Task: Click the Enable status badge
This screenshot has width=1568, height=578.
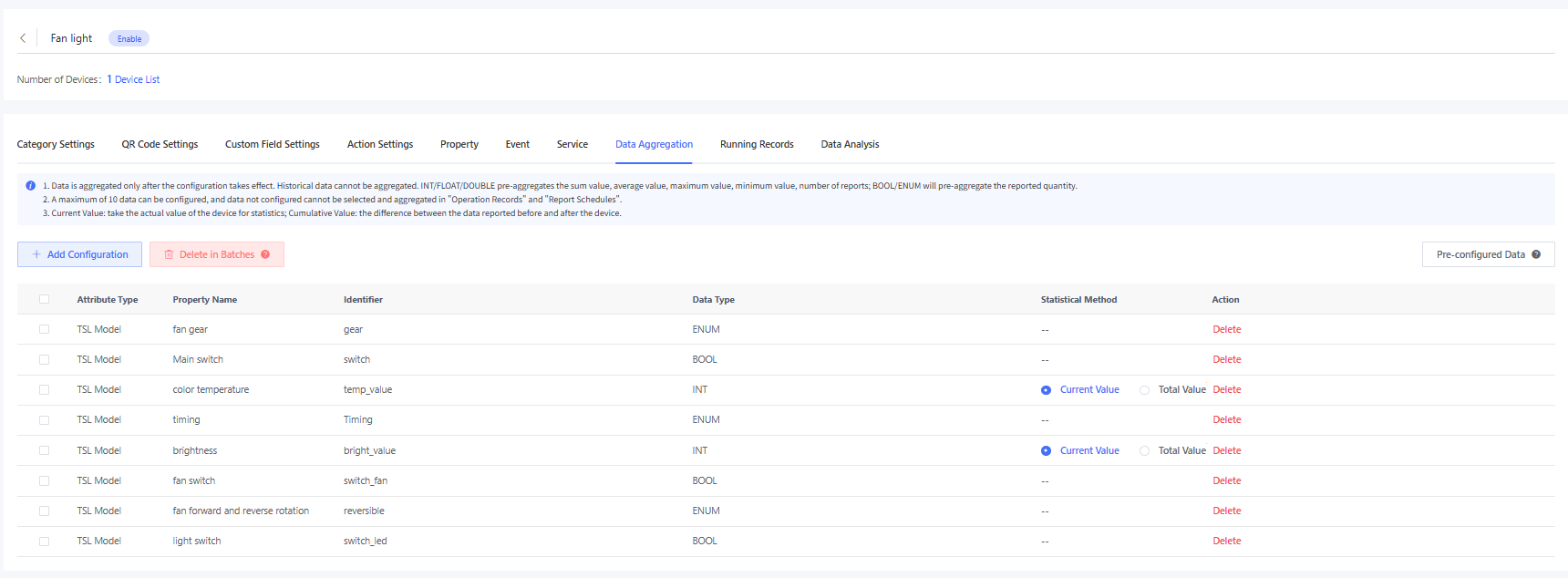Action: (129, 38)
